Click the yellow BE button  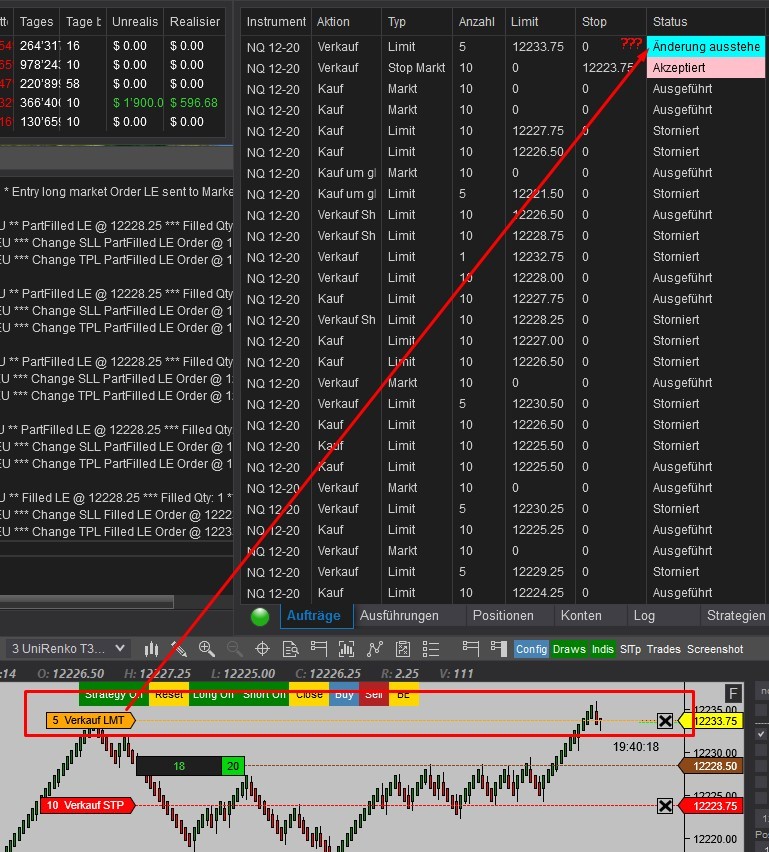403,694
